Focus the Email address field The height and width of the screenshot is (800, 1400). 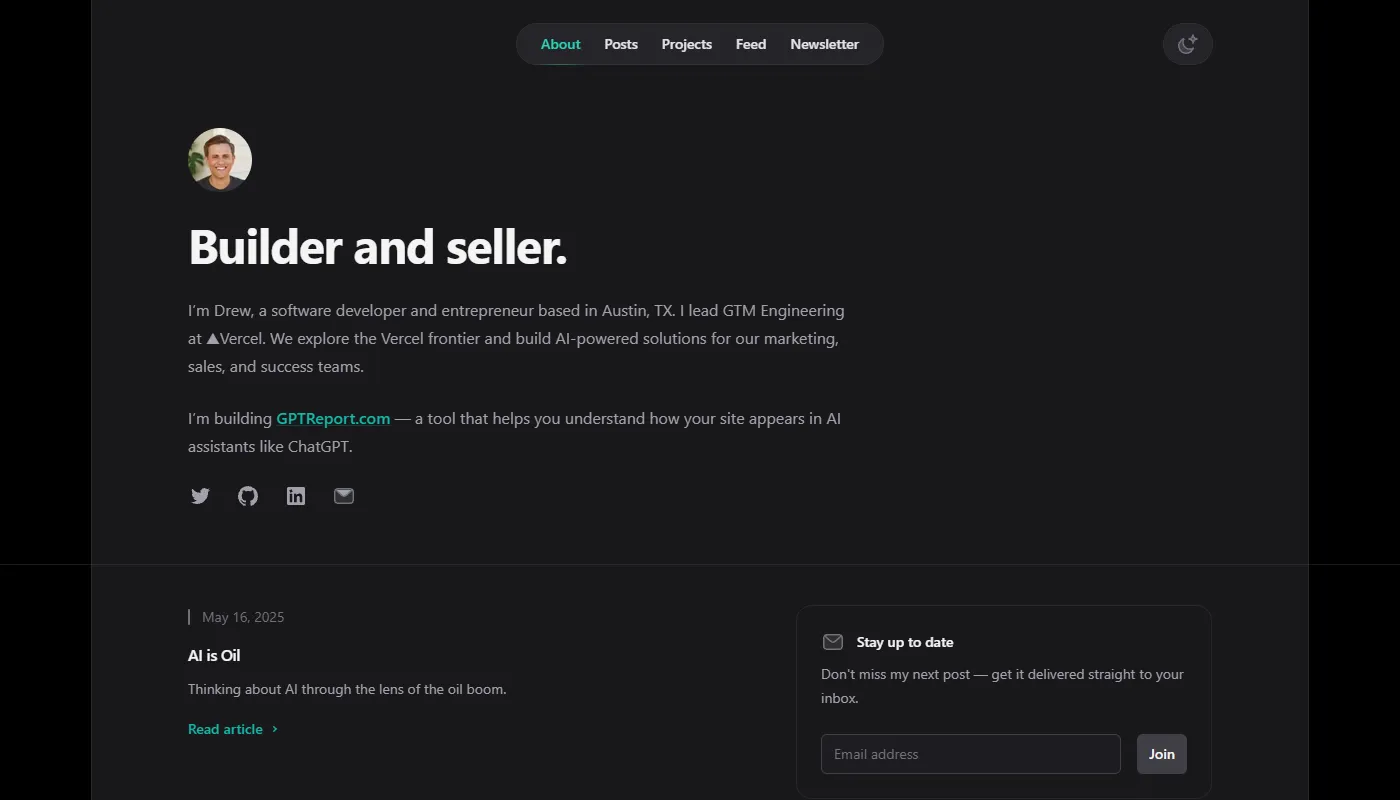click(970, 754)
